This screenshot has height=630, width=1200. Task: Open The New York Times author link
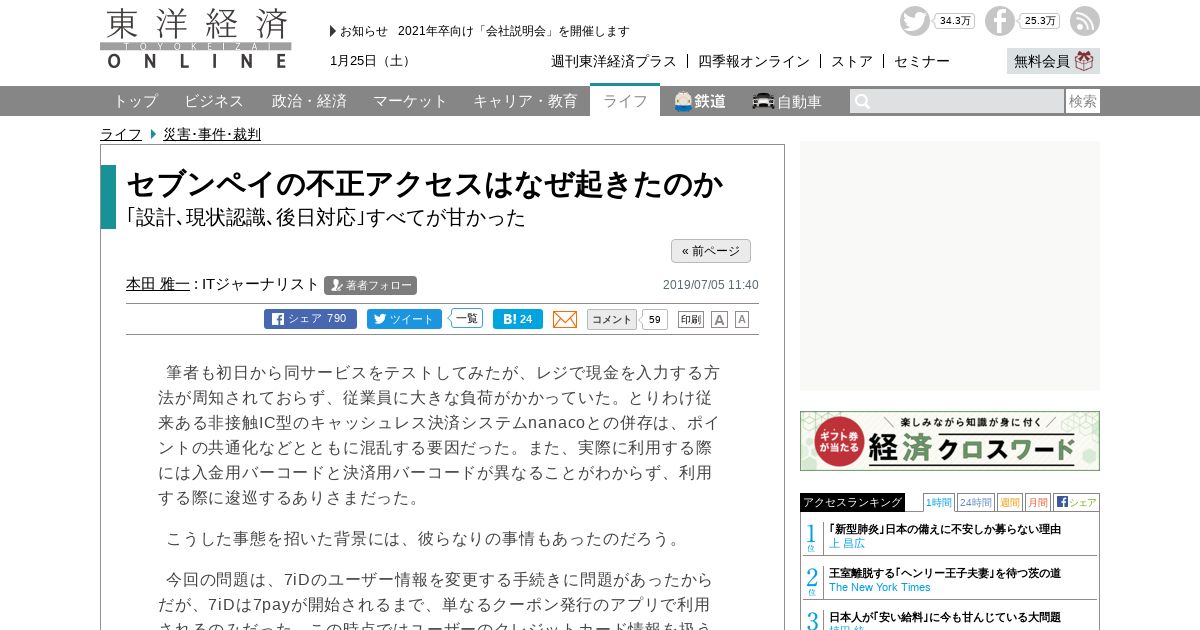pyautogui.click(x=880, y=587)
